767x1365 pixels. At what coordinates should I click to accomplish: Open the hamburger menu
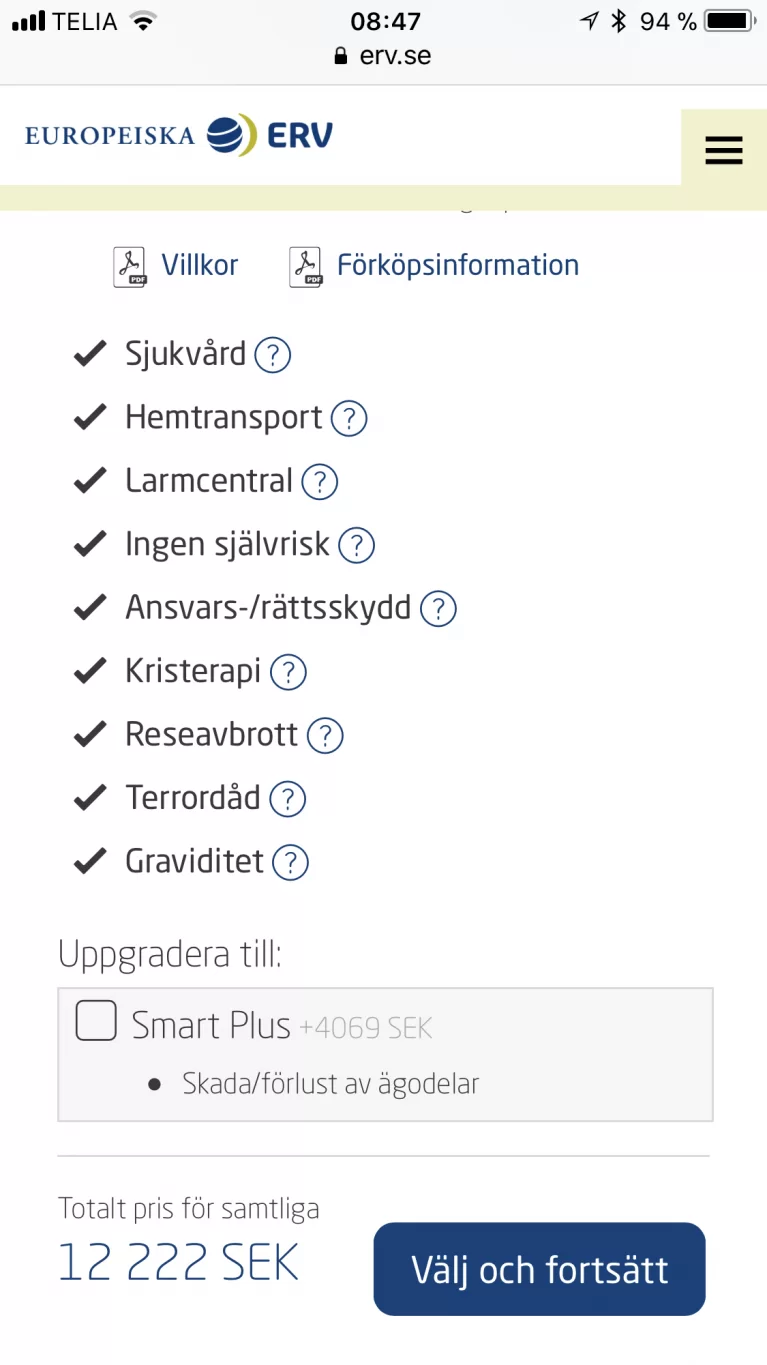point(723,151)
